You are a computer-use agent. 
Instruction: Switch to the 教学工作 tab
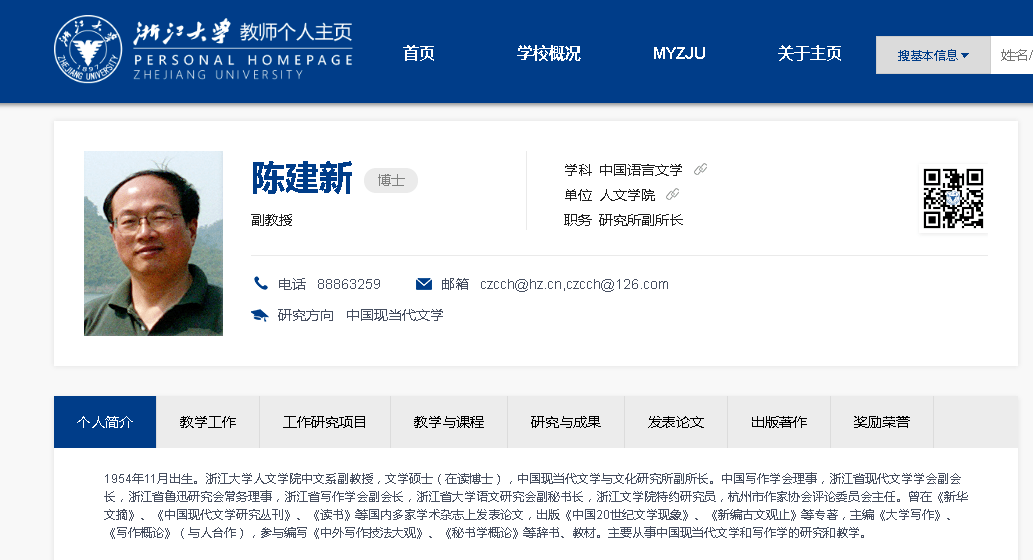click(208, 422)
